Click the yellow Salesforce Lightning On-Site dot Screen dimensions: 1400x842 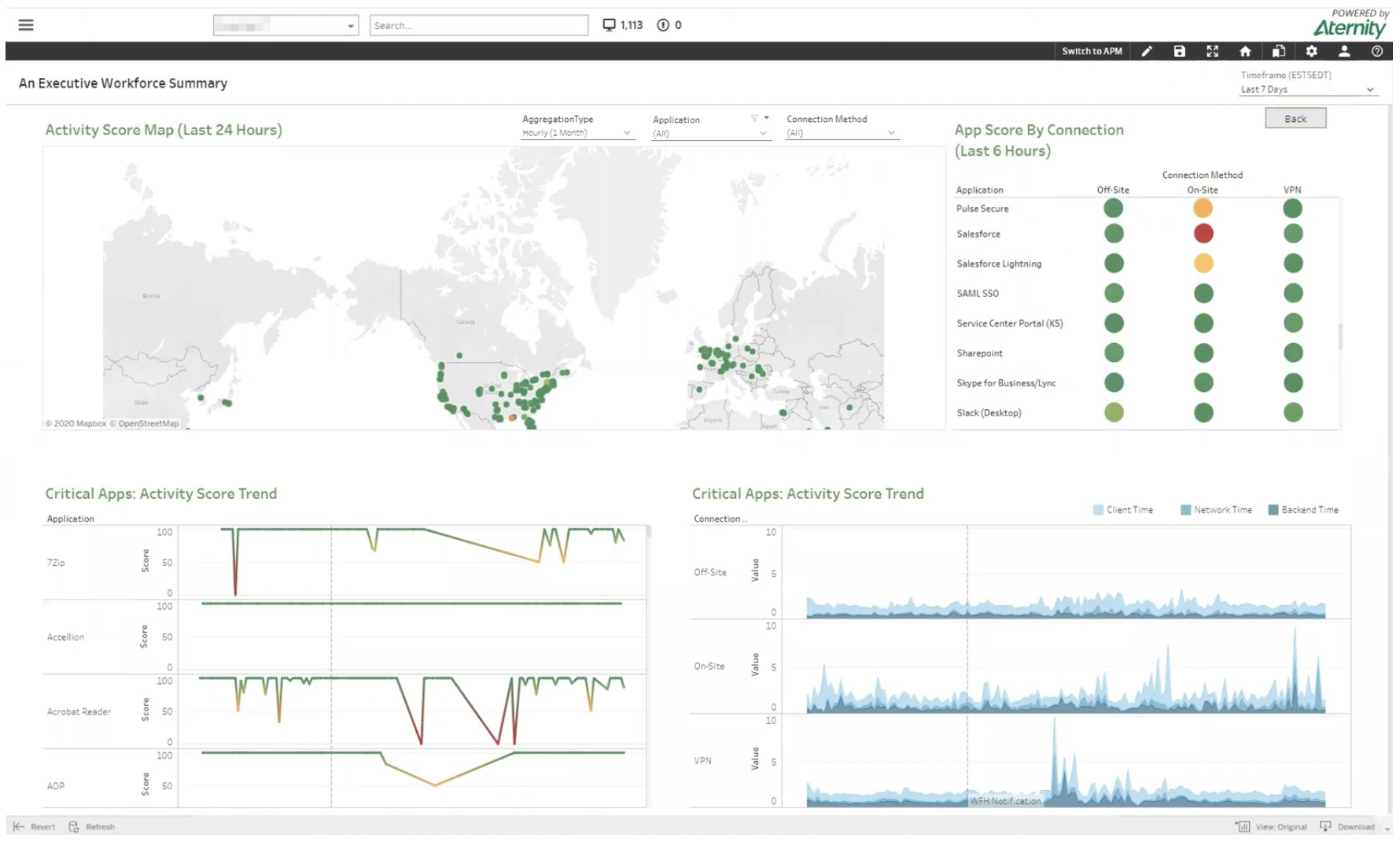tap(1203, 264)
